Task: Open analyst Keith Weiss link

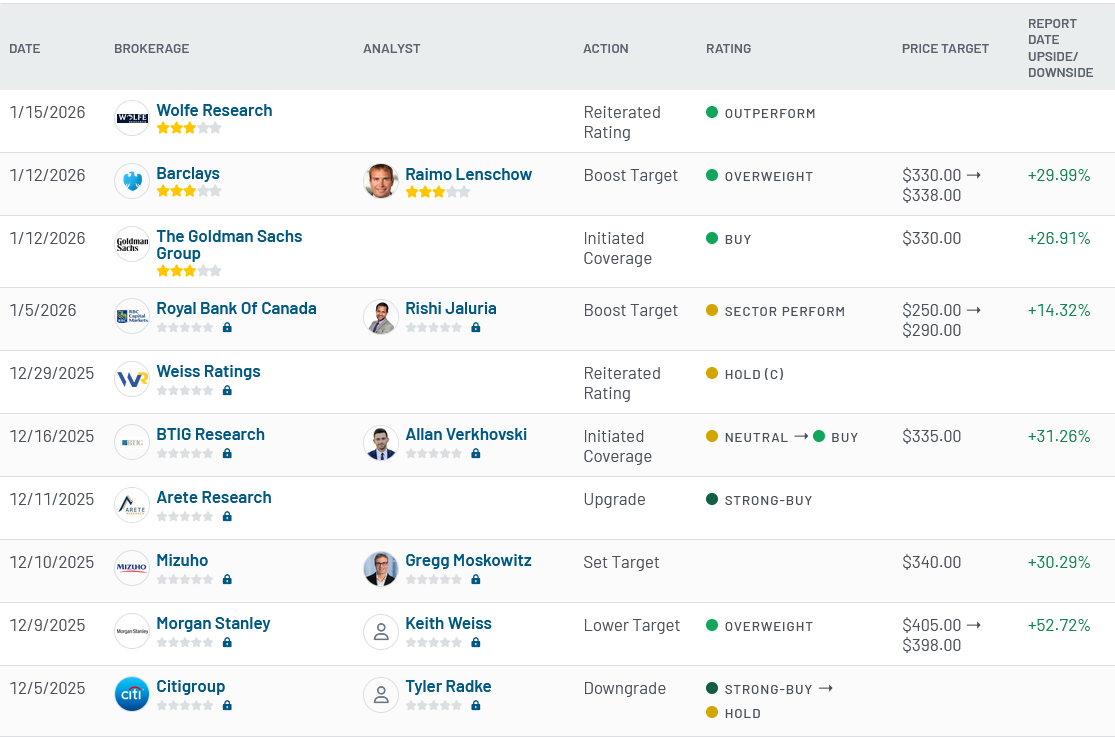Action: point(448,623)
